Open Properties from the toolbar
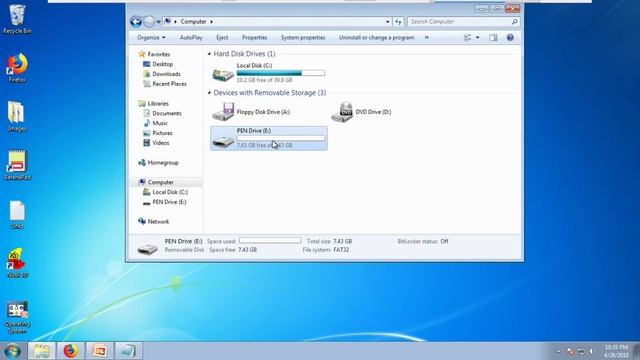Viewport: 640px width, 360px height. pos(254,38)
